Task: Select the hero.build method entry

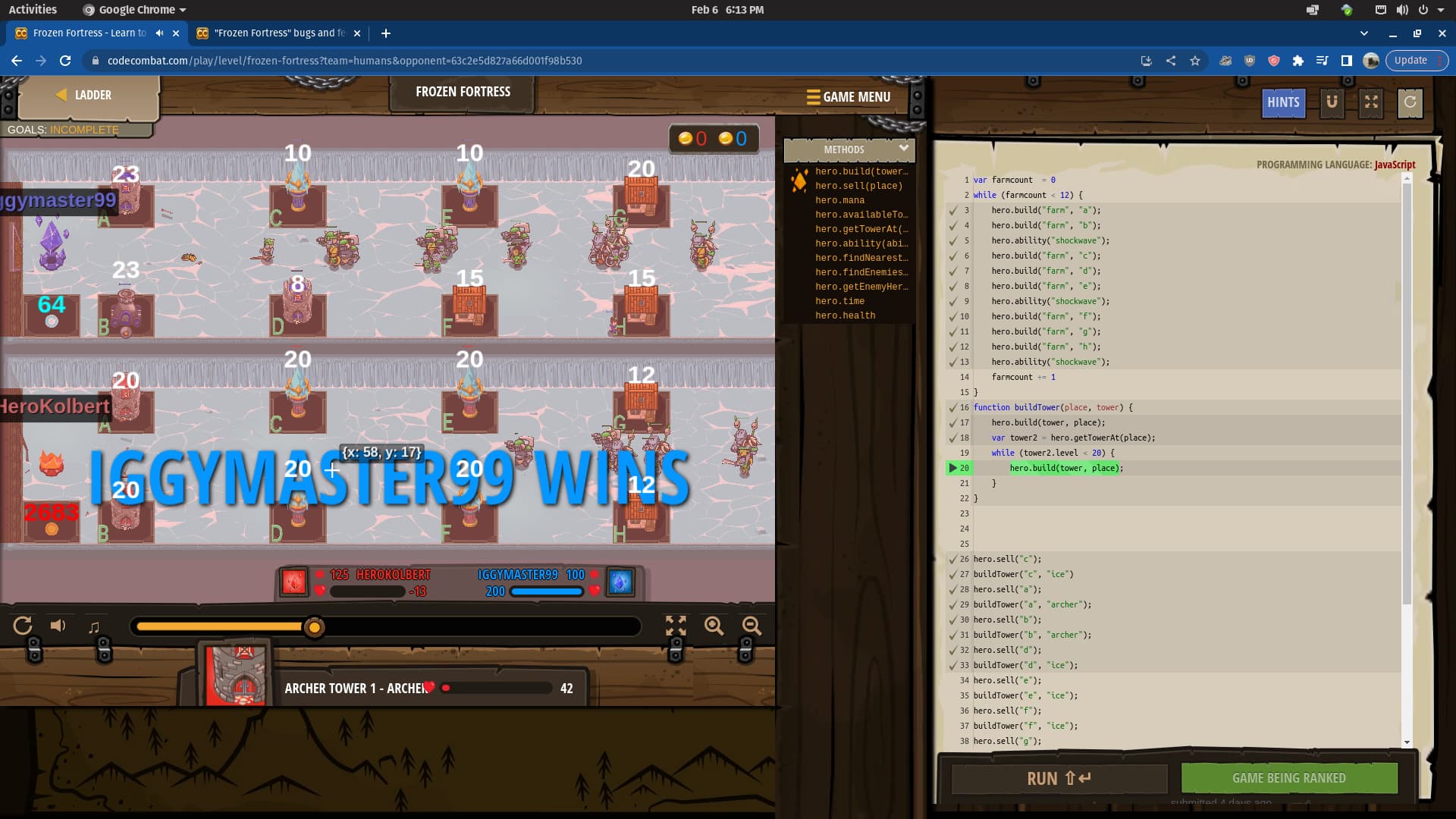Action: coord(861,171)
